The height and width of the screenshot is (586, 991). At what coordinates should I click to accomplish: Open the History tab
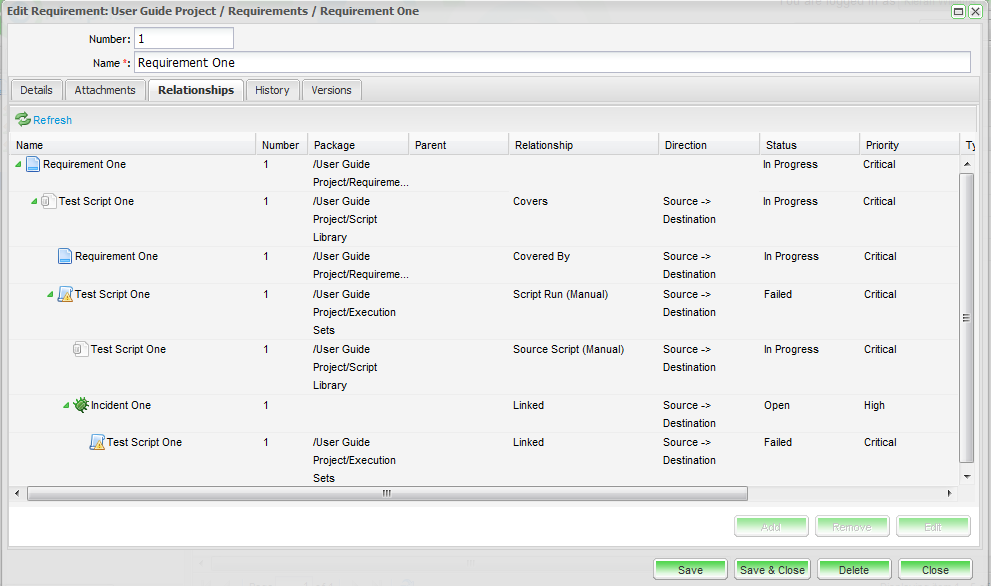point(272,90)
